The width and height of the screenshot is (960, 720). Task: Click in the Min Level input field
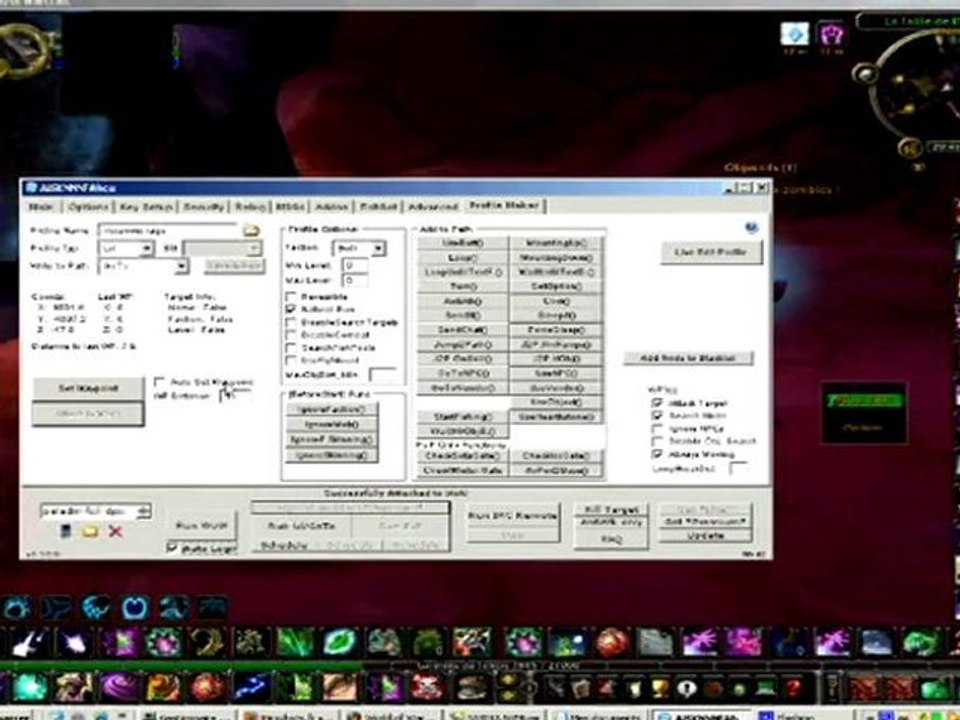click(355, 266)
